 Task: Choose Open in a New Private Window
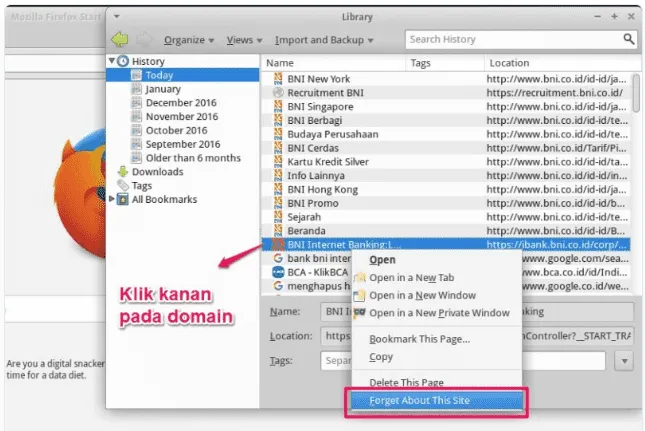click(439, 313)
